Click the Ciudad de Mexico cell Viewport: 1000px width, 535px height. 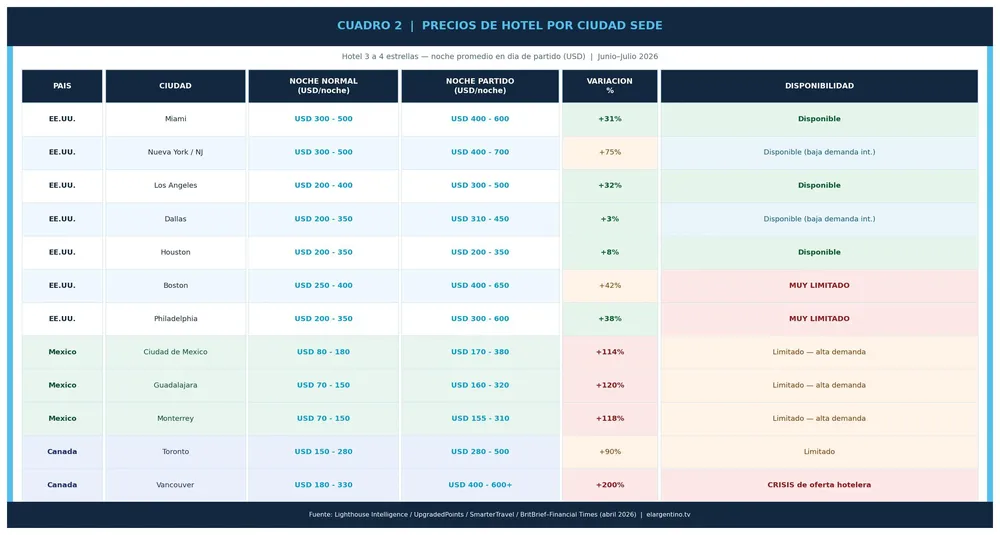pyautogui.click(x=175, y=352)
